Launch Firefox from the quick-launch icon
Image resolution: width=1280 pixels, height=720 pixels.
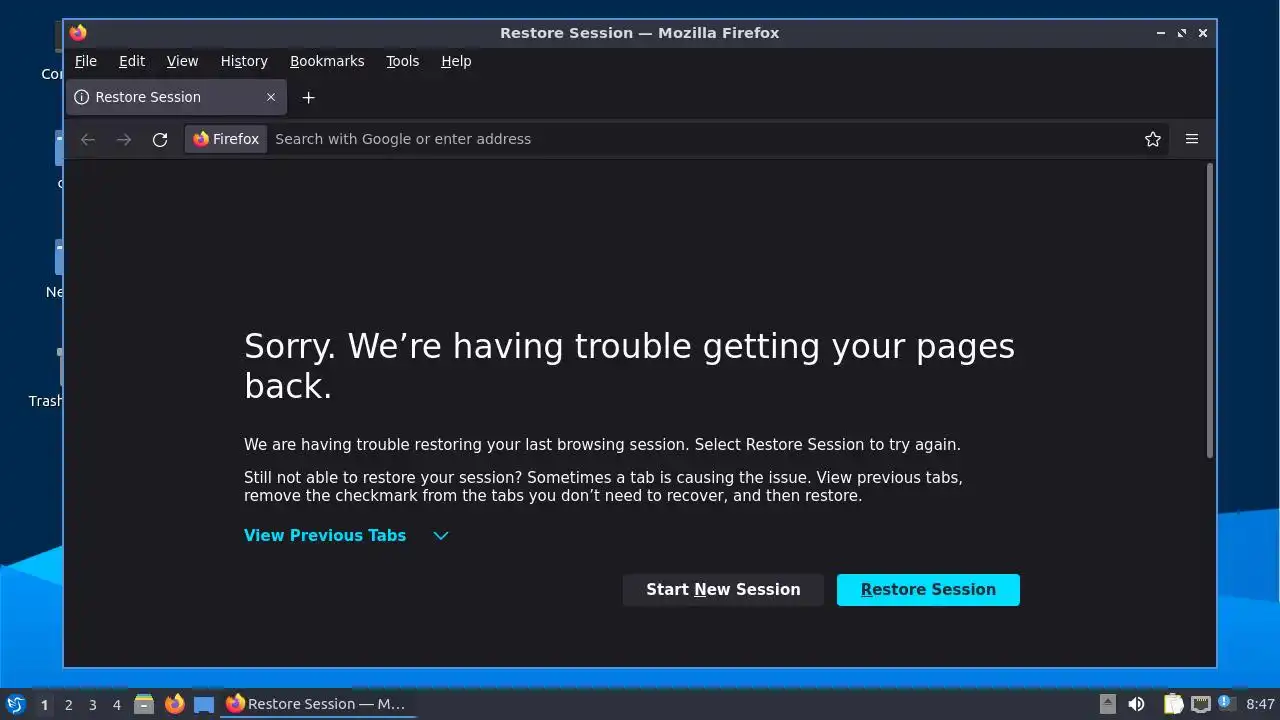[175, 704]
